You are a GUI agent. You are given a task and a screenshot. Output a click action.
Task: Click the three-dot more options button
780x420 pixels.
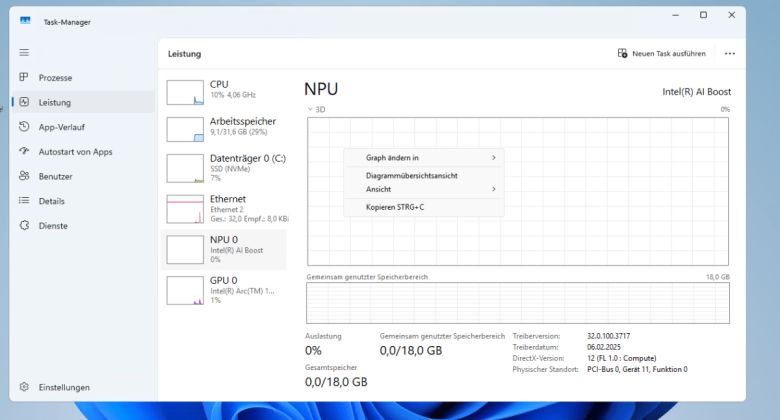(x=730, y=53)
